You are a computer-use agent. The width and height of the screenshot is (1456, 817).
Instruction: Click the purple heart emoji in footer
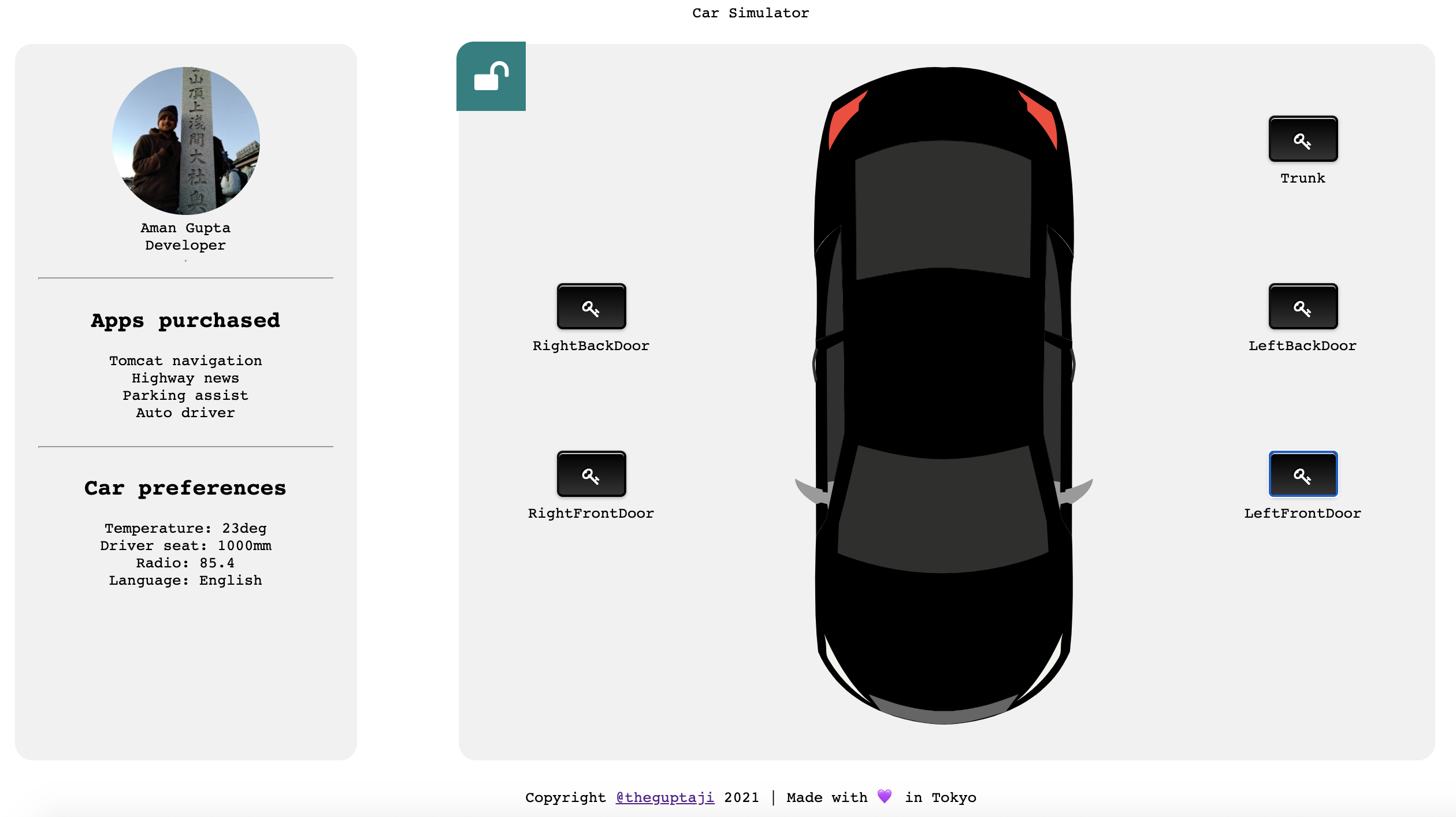(884, 796)
